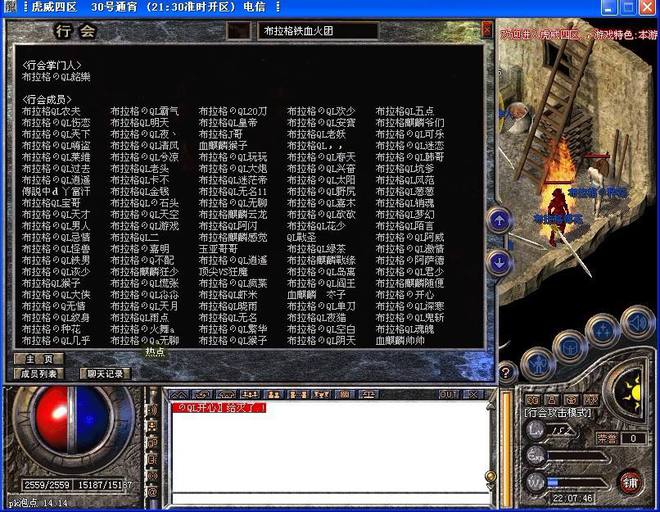Click chat scrollbar up arrow
Image resolution: width=660 pixels, height=512 pixels.
[490, 406]
